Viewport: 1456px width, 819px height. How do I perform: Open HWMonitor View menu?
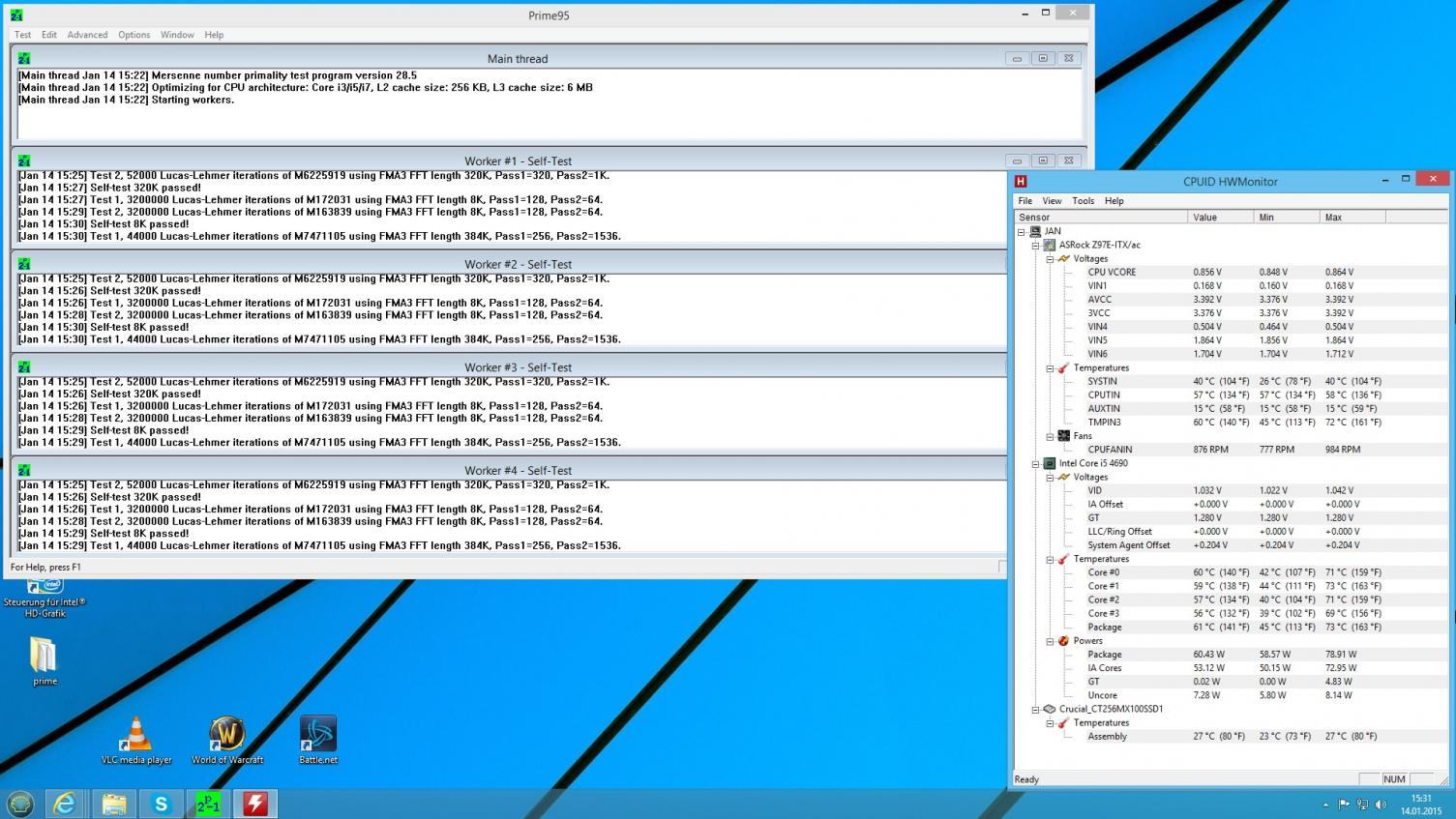(1052, 201)
